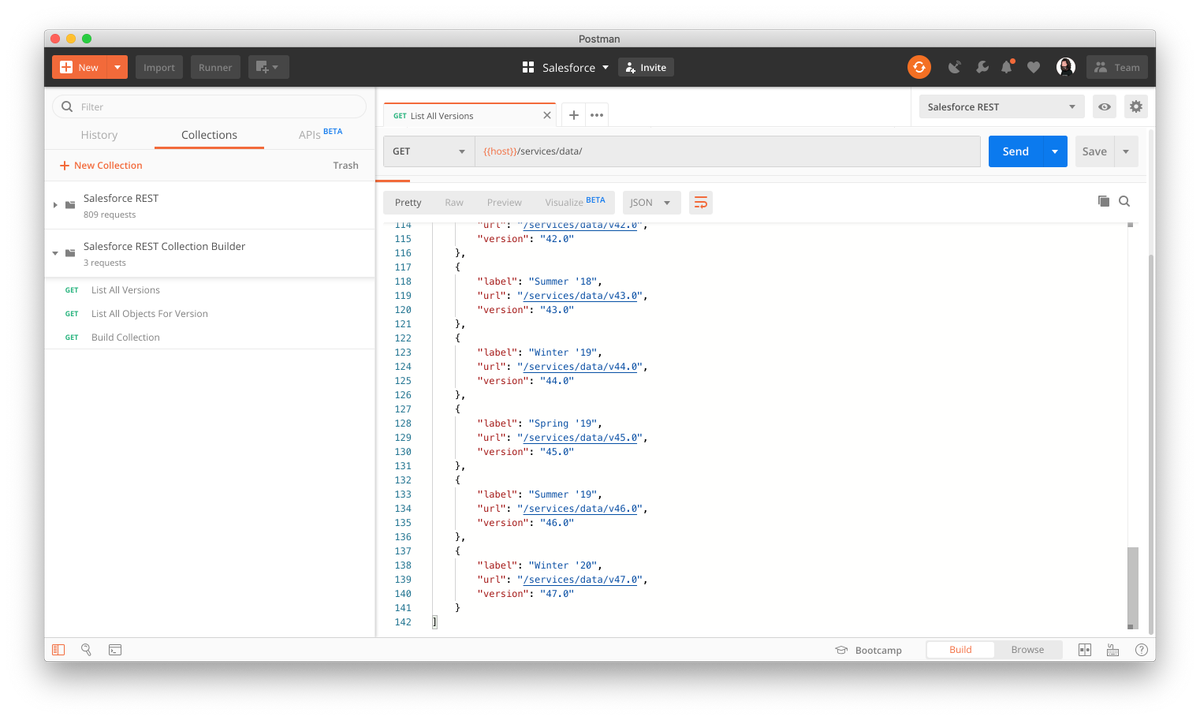Open the satellite capture requests icon

pyautogui.click(x=955, y=67)
